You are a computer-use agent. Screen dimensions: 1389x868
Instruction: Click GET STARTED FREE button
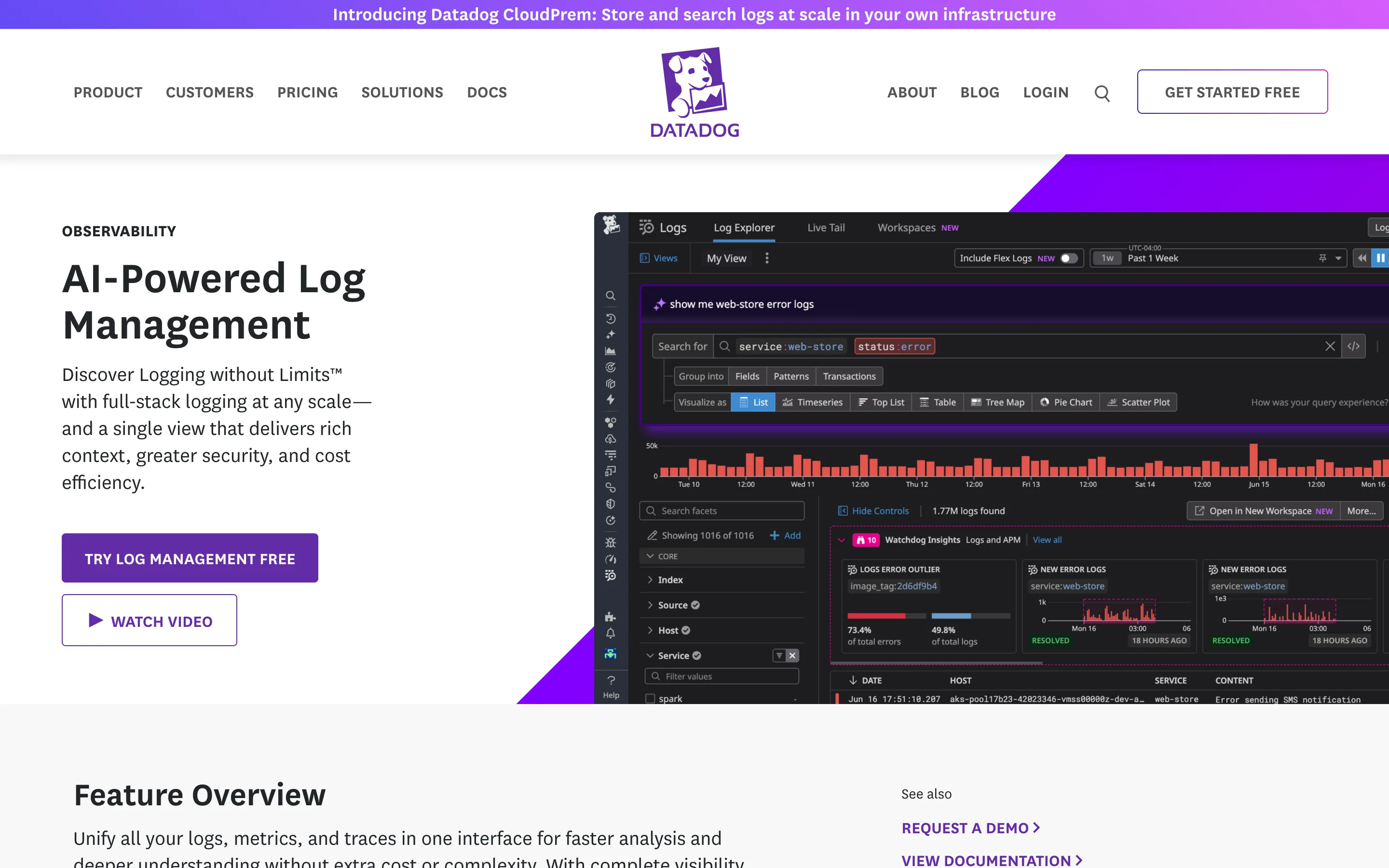tap(1232, 92)
